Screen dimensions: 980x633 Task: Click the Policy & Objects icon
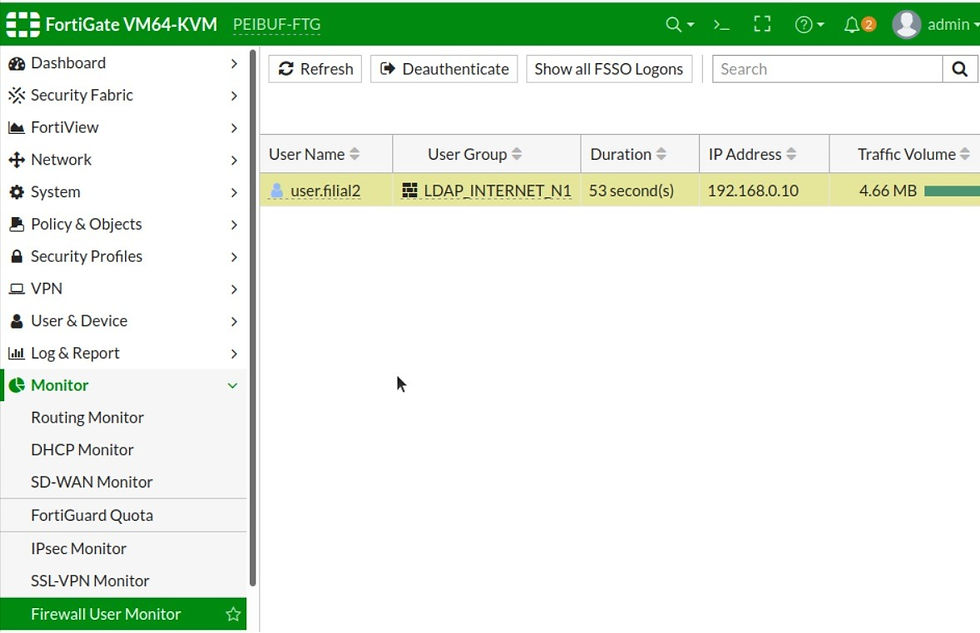click(17, 224)
